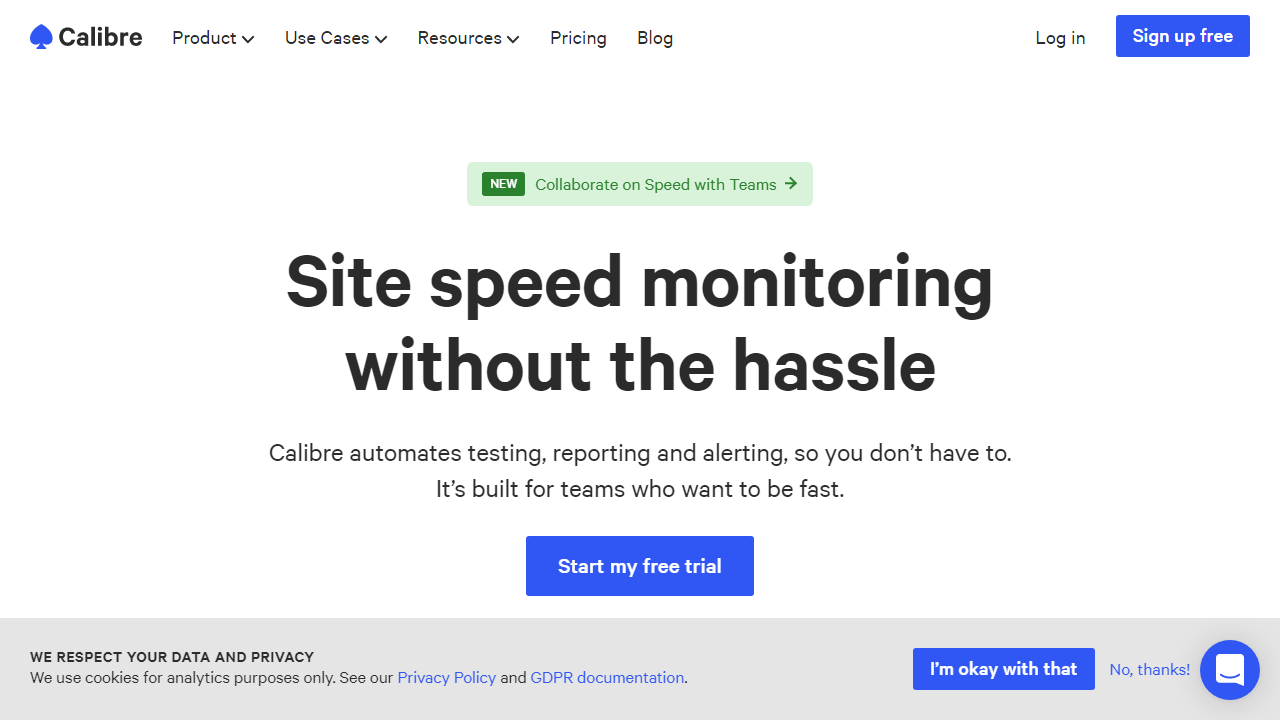This screenshot has height=720, width=1280.
Task: Click the chevron icon next to Product
Action: [248, 39]
